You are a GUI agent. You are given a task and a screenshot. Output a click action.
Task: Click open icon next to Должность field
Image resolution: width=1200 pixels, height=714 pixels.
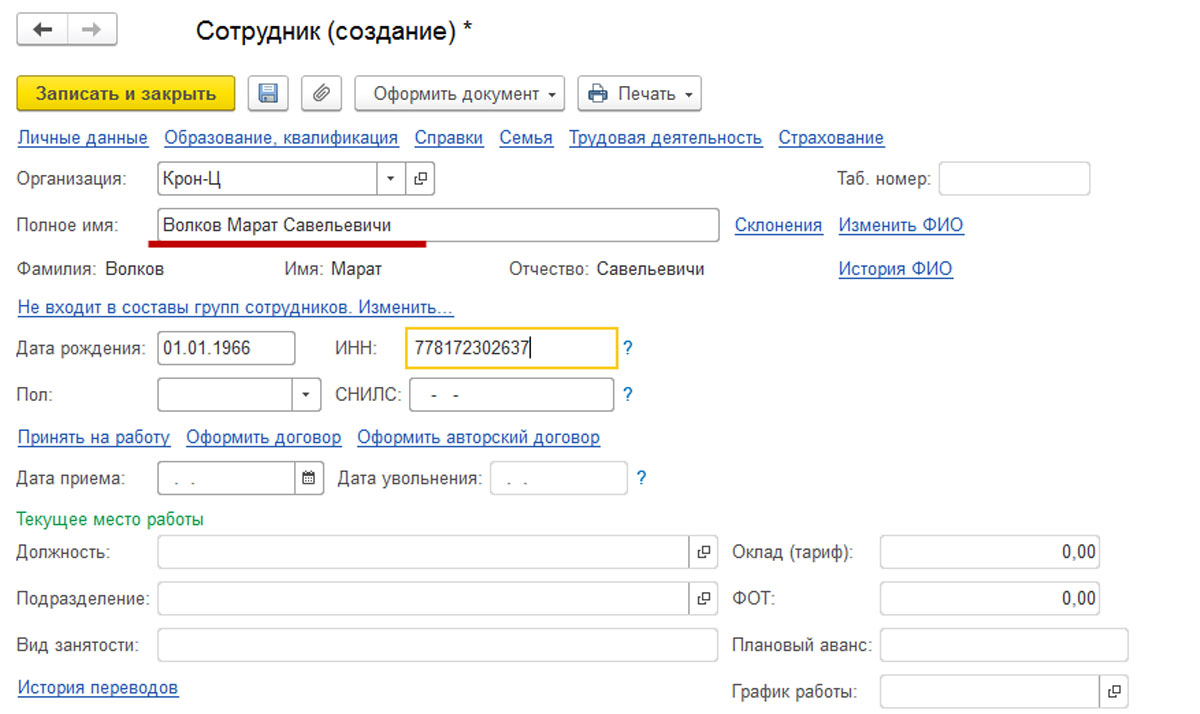tap(704, 552)
